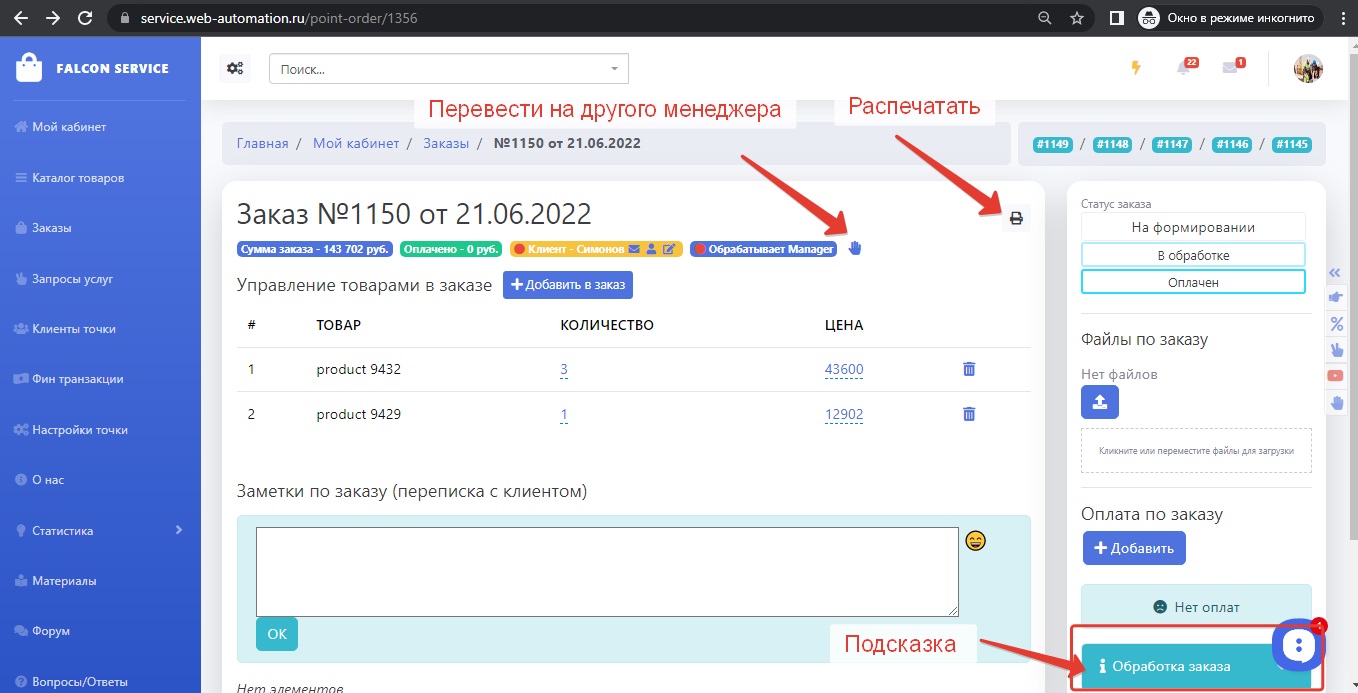Click the 'Добавить в заказ' button
Viewport: 1358px width, 693px height.
tap(567, 285)
